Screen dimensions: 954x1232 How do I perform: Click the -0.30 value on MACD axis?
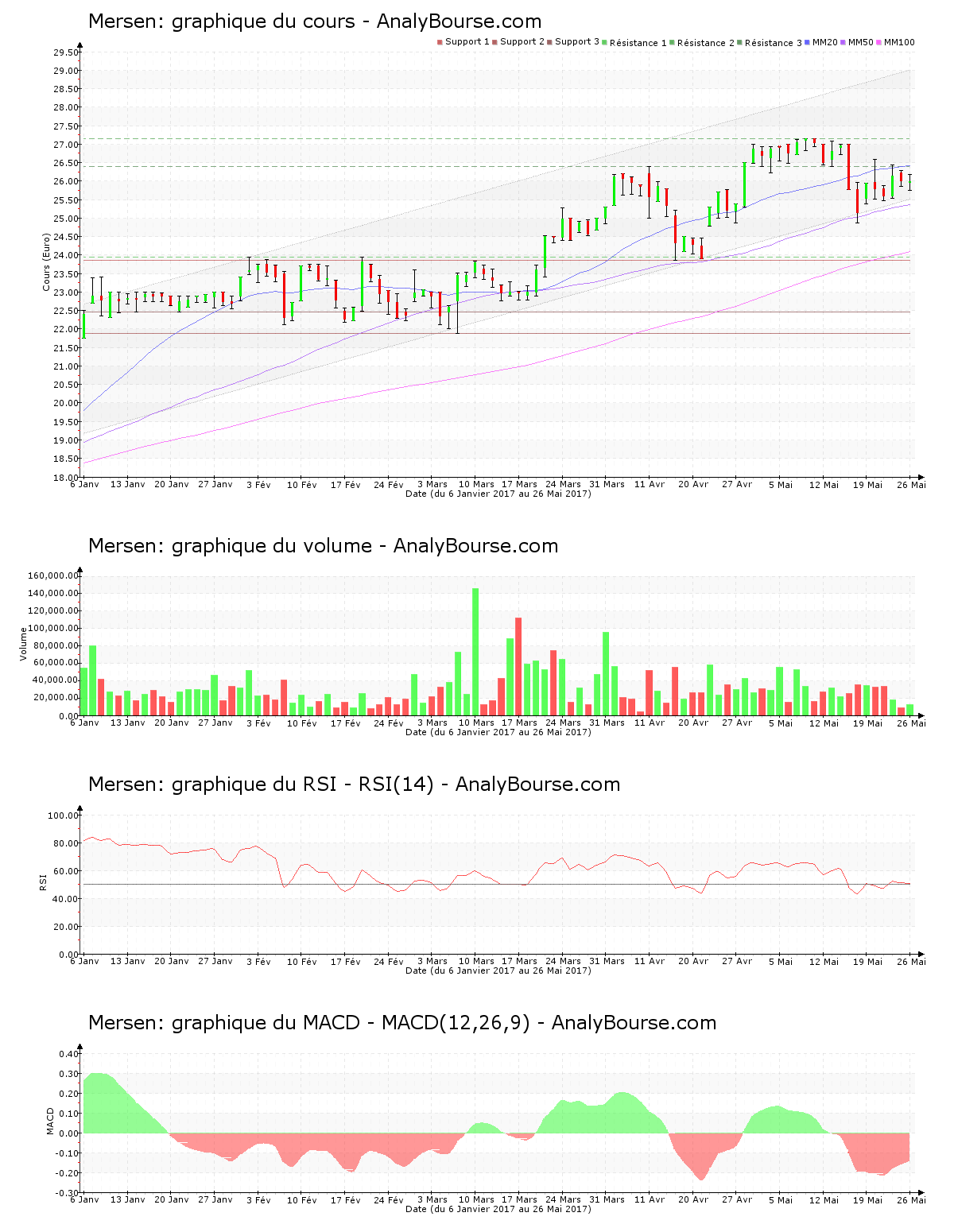[67, 1193]
